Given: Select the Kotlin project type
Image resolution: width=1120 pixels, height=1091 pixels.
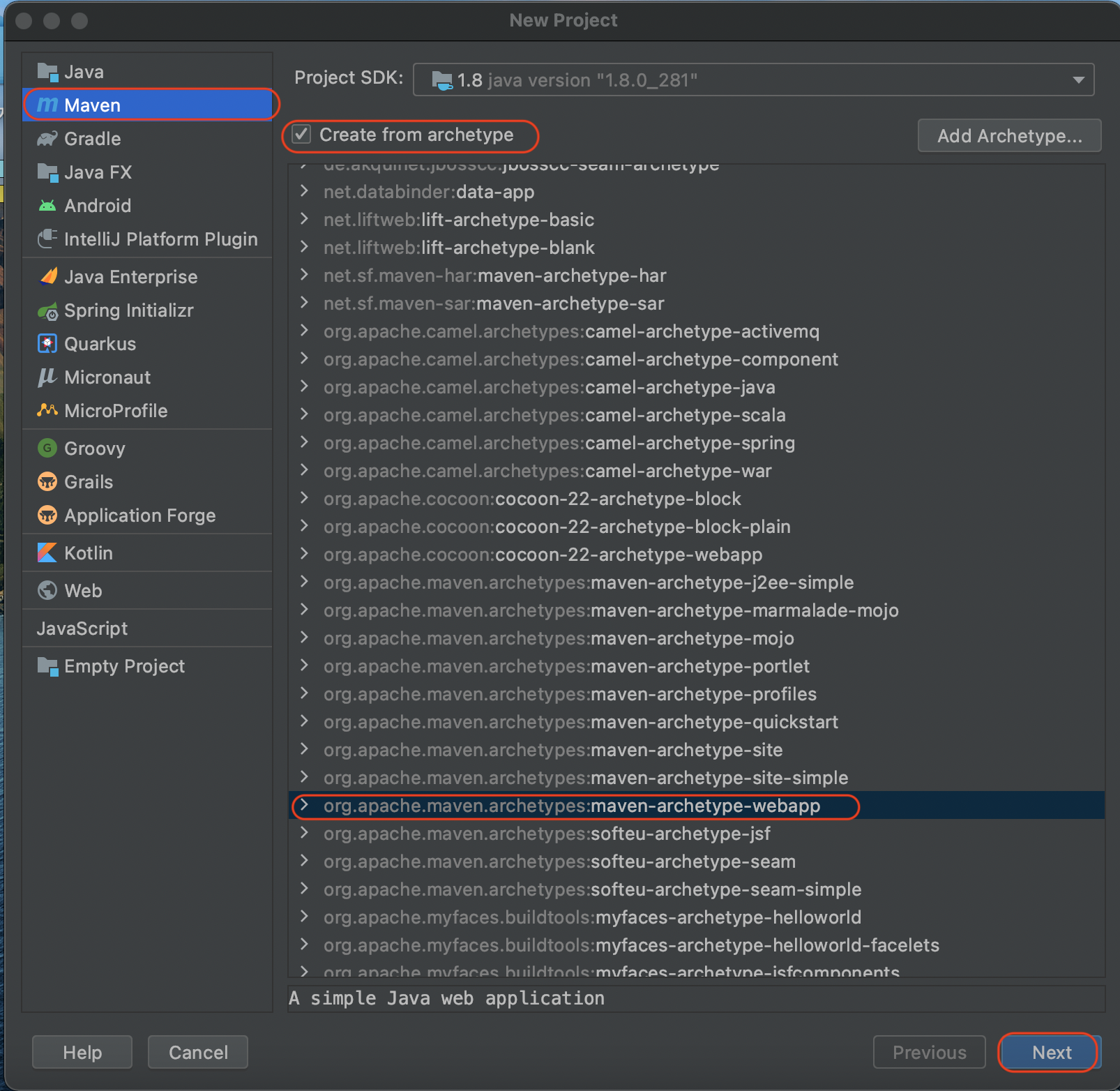Looking at the screenshot, I should click(x=147, y=553).
